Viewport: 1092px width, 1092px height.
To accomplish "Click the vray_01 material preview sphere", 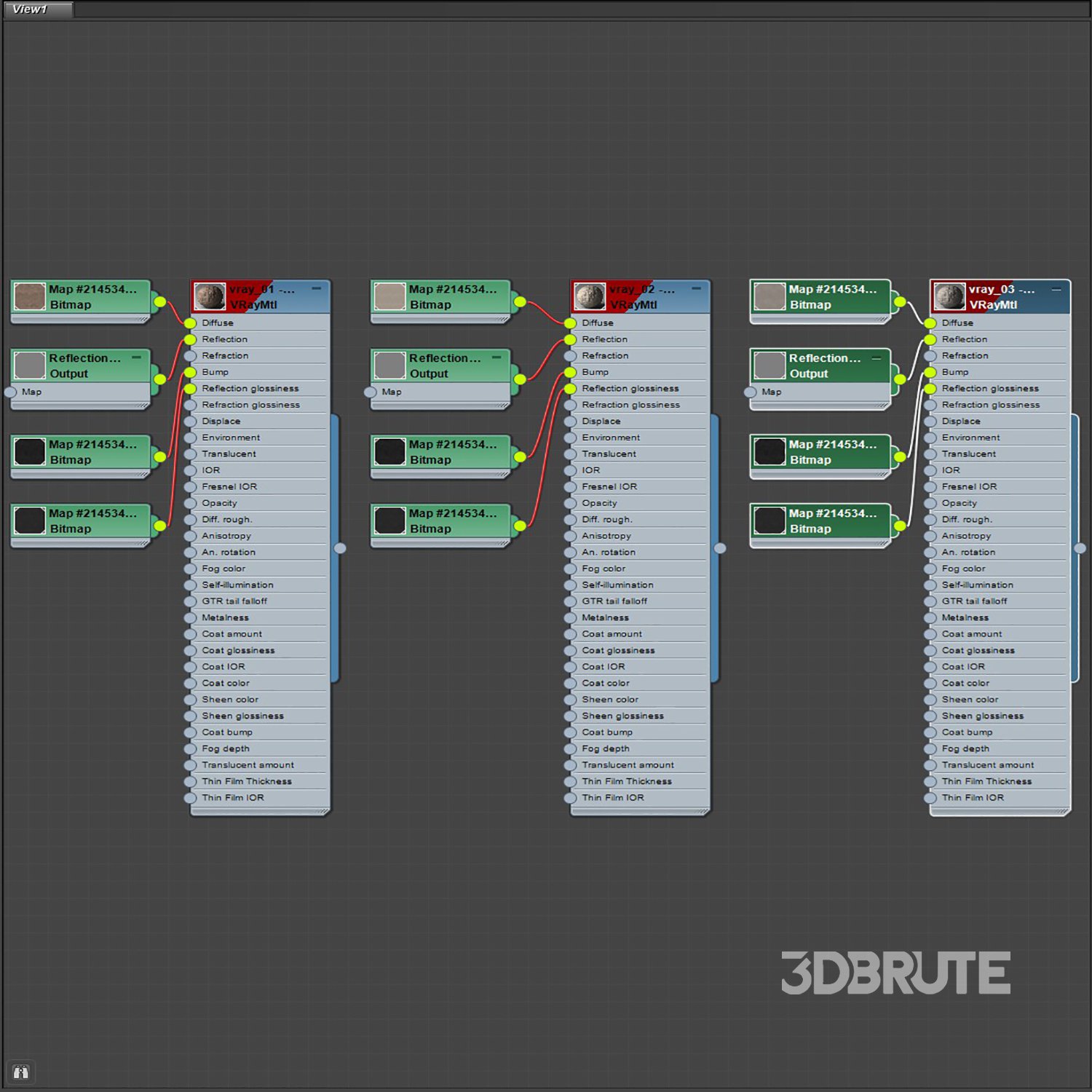I will pyautogui.click(x=210, y=297).
